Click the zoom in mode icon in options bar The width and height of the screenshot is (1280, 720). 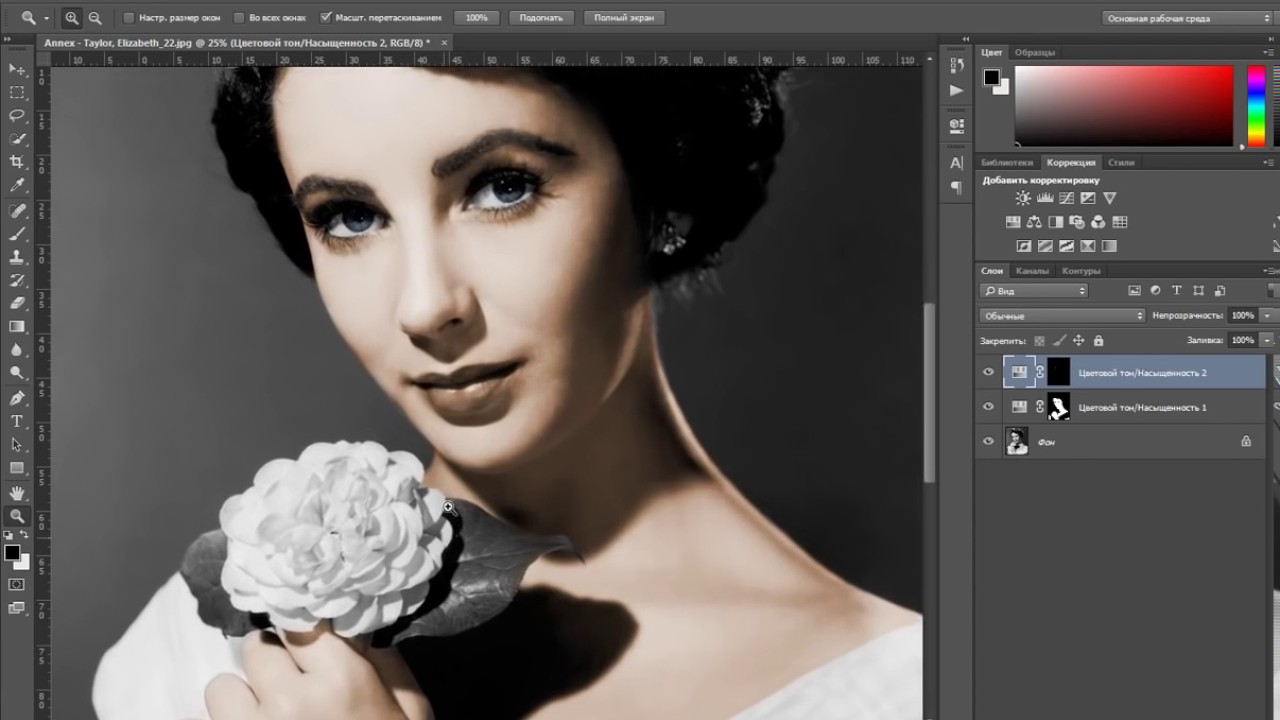(72, 18)
